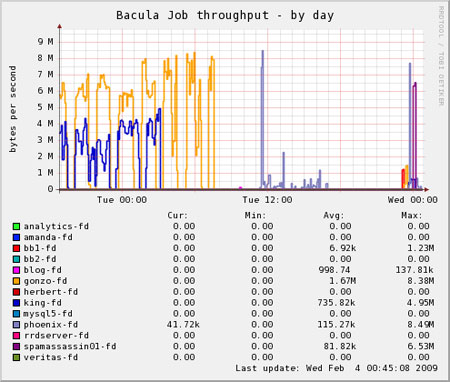Image resolution: width=450 pixels, height=382 pixels.
Task: Click the 'rrdserver-fd' legend label
Action: click(x=56, y=335)
